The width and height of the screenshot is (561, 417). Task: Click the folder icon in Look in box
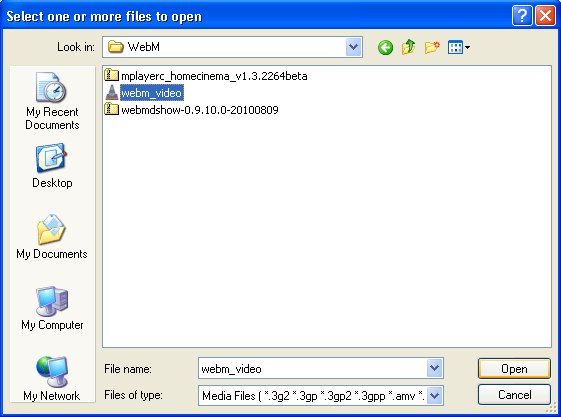116,47
